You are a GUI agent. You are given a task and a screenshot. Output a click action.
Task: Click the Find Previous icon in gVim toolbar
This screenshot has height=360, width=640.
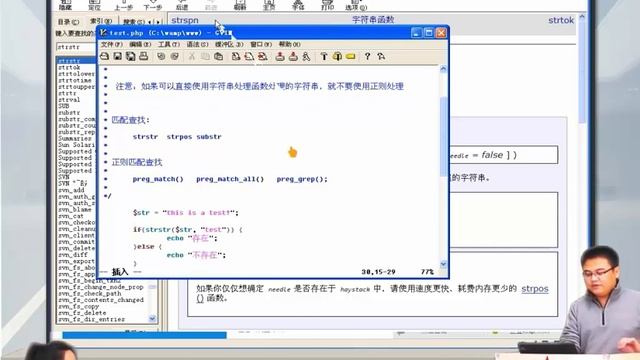tap(262, 56)
